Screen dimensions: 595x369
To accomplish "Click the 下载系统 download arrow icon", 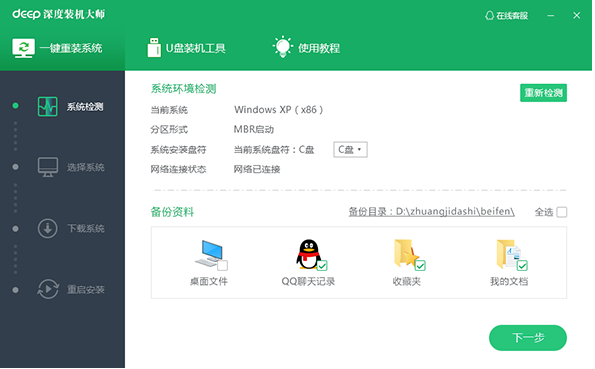I will tap(48, 229).
